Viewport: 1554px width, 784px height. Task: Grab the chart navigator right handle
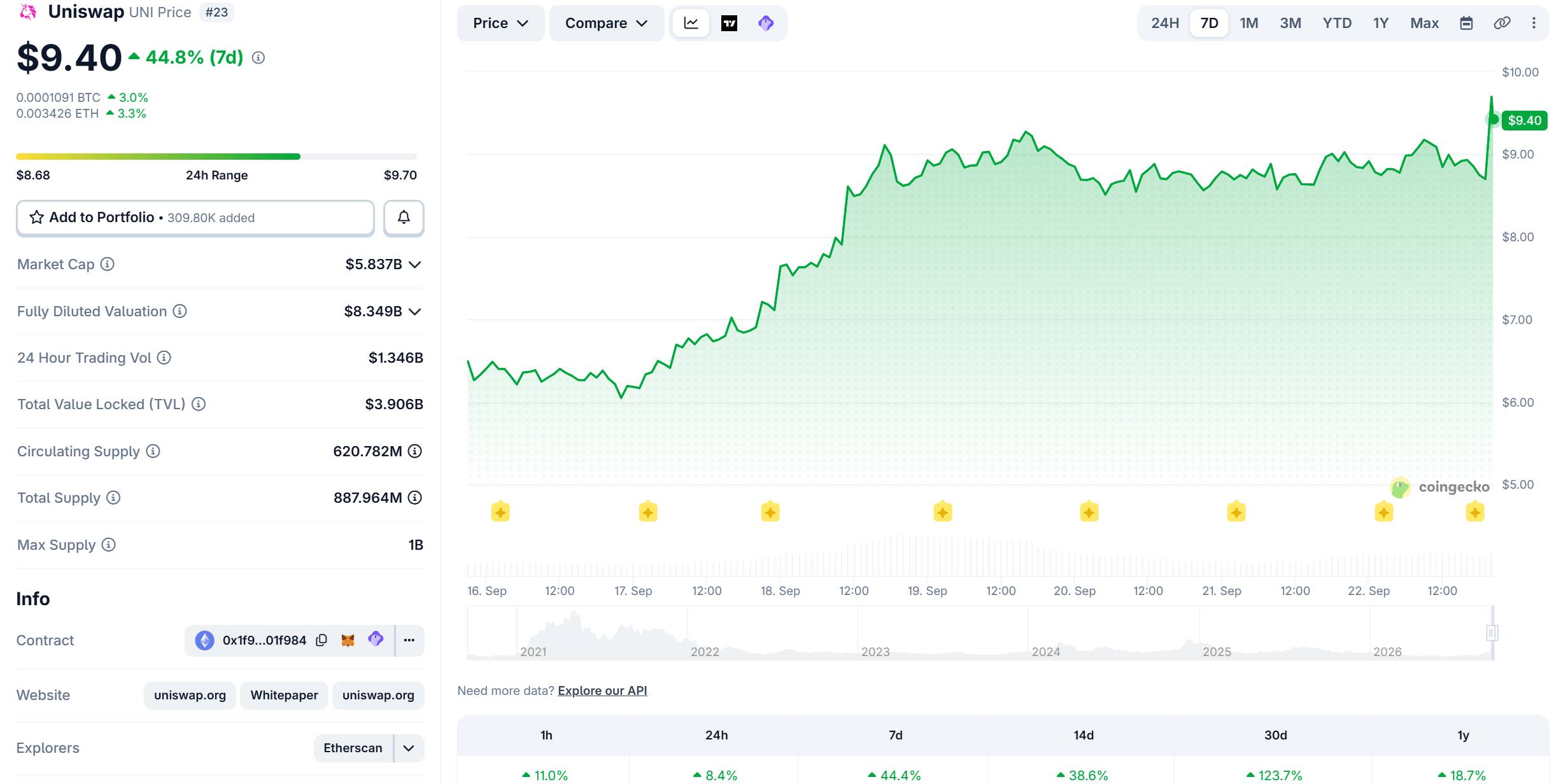pyautogui.click(x=1492, y=633)
